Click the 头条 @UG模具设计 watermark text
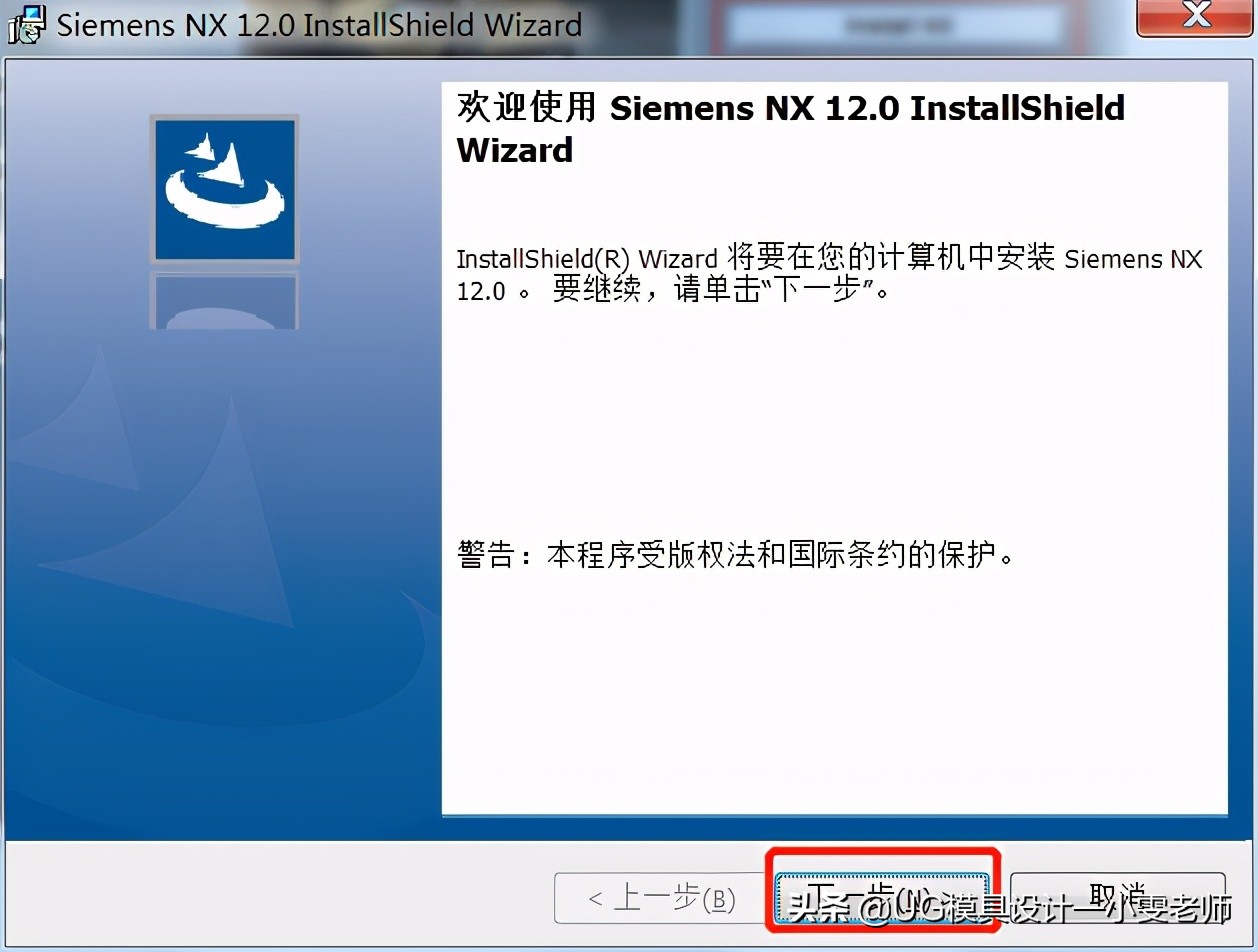The image size is (1258, 952). pyautogui.click(x=1010, y=908)
